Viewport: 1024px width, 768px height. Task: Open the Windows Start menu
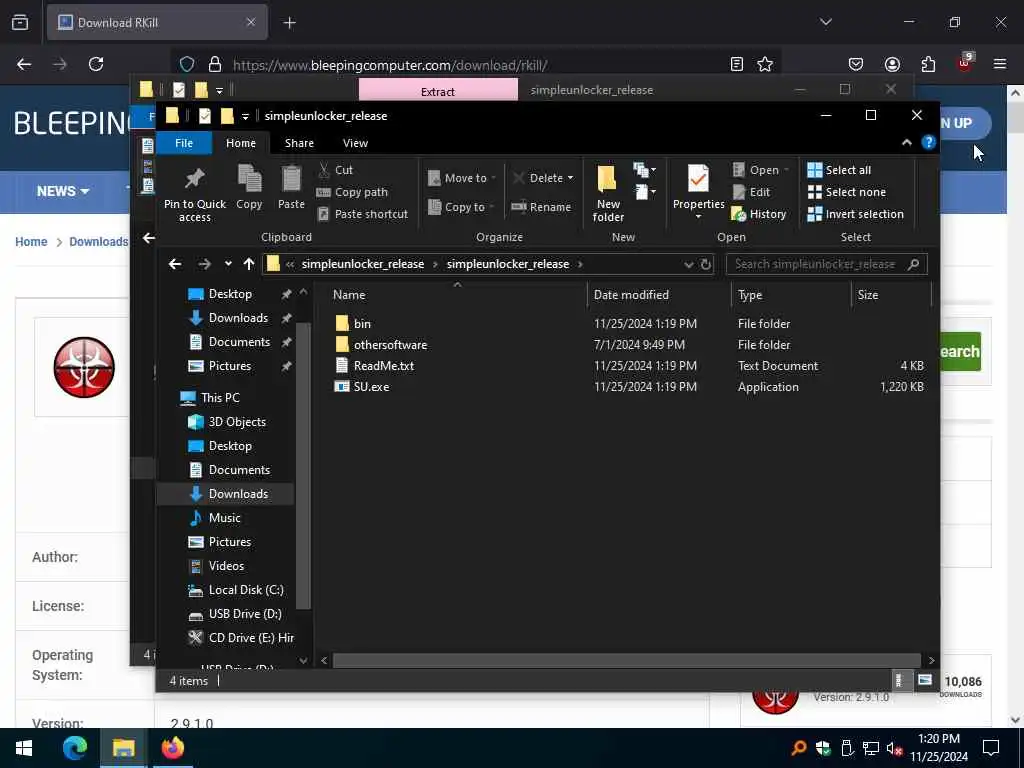[x=24, y=748]
